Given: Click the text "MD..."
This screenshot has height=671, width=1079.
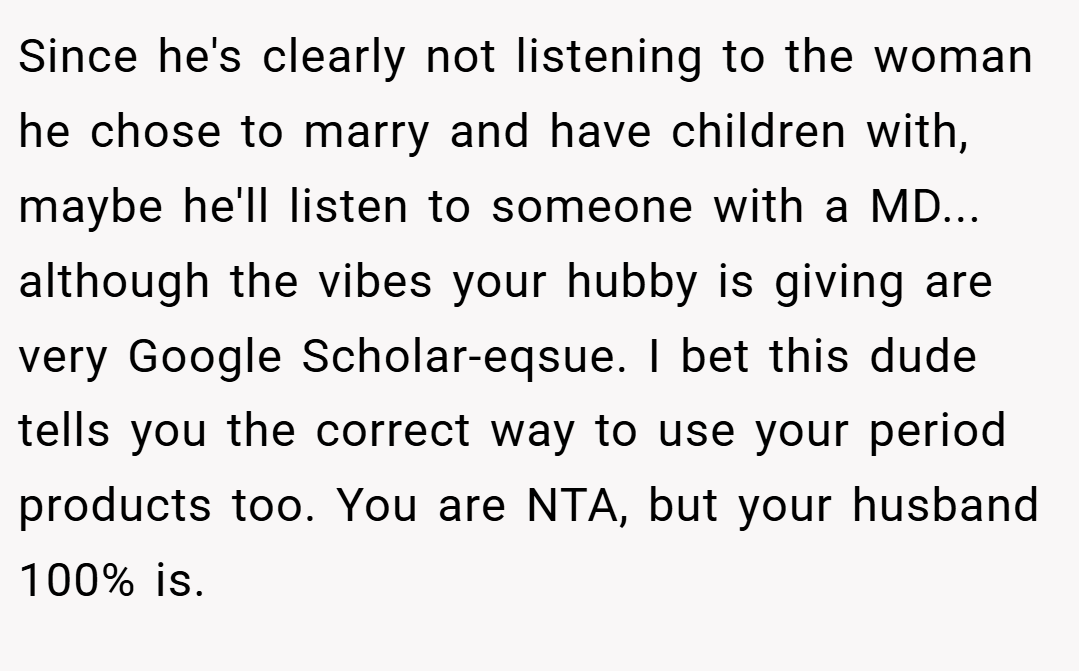Looking at the screenshot, I should [925, 206].
